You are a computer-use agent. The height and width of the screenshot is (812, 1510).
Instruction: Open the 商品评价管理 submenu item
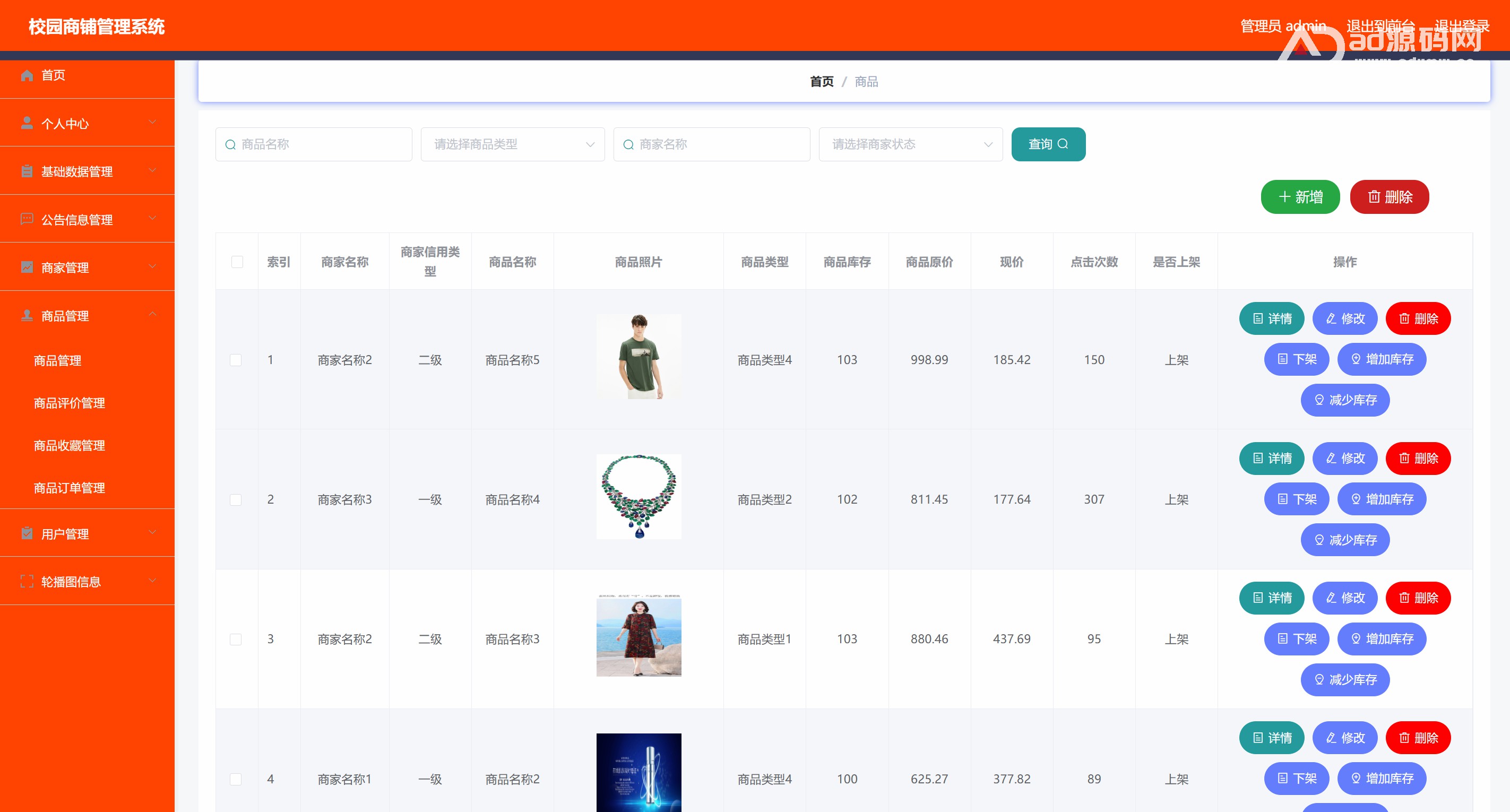69,403
